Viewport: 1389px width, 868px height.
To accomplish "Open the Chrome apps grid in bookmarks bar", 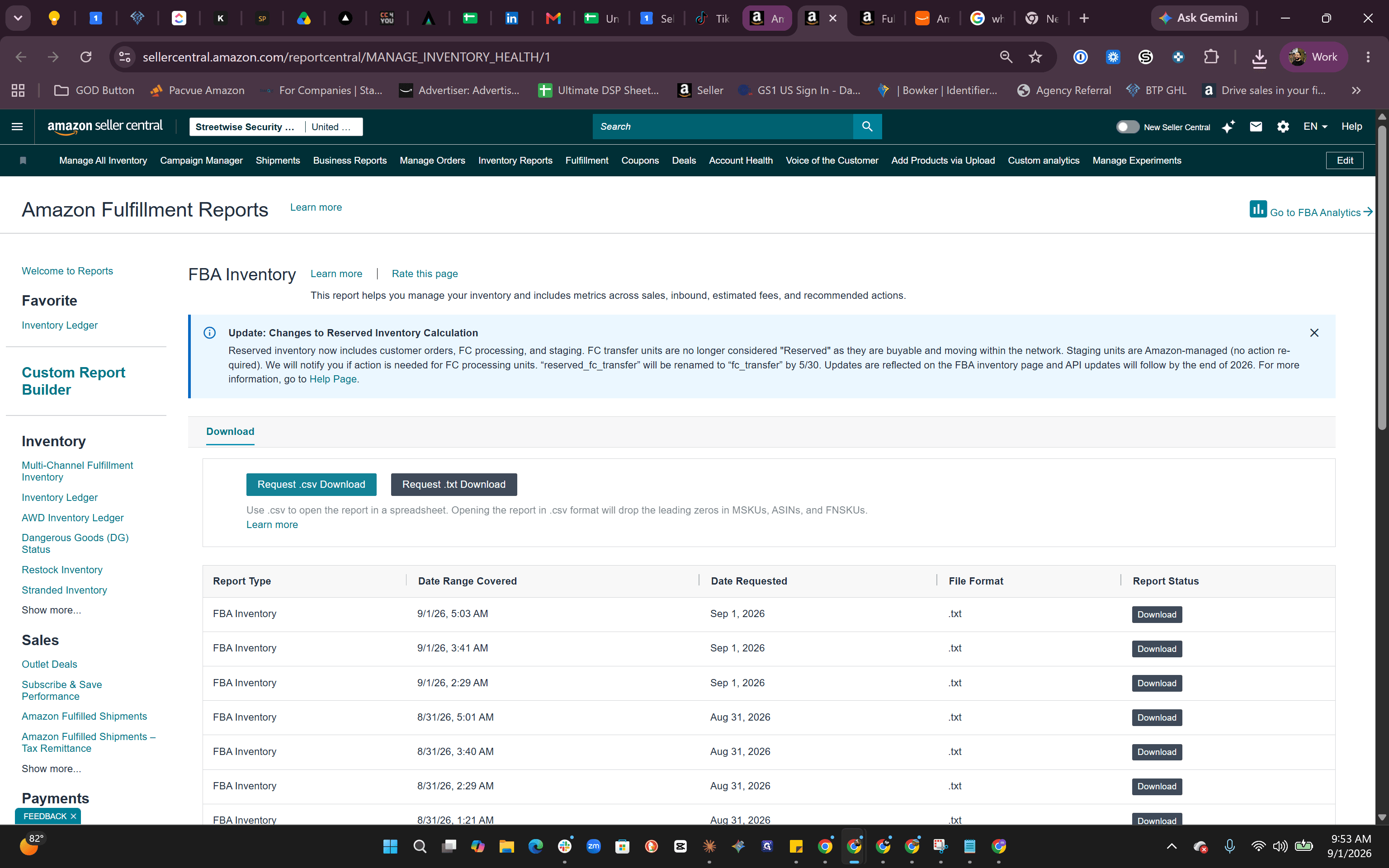I will (18, 90).
